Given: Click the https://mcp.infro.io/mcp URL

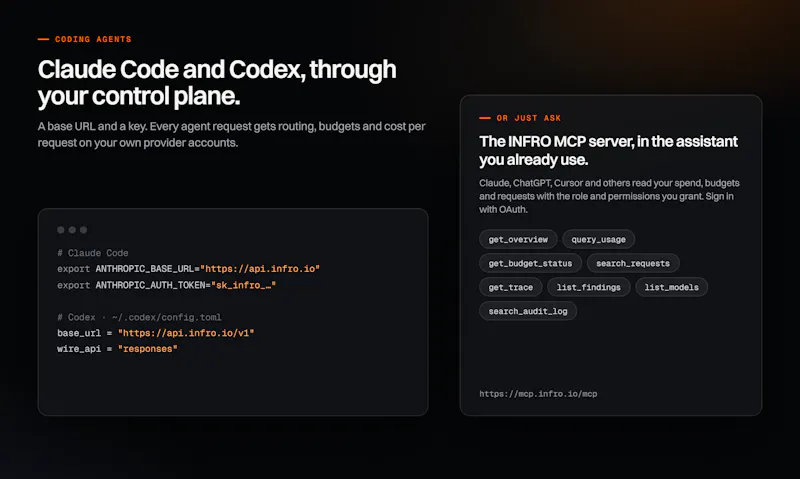Looking at the screenshot, I should [538, 394].
